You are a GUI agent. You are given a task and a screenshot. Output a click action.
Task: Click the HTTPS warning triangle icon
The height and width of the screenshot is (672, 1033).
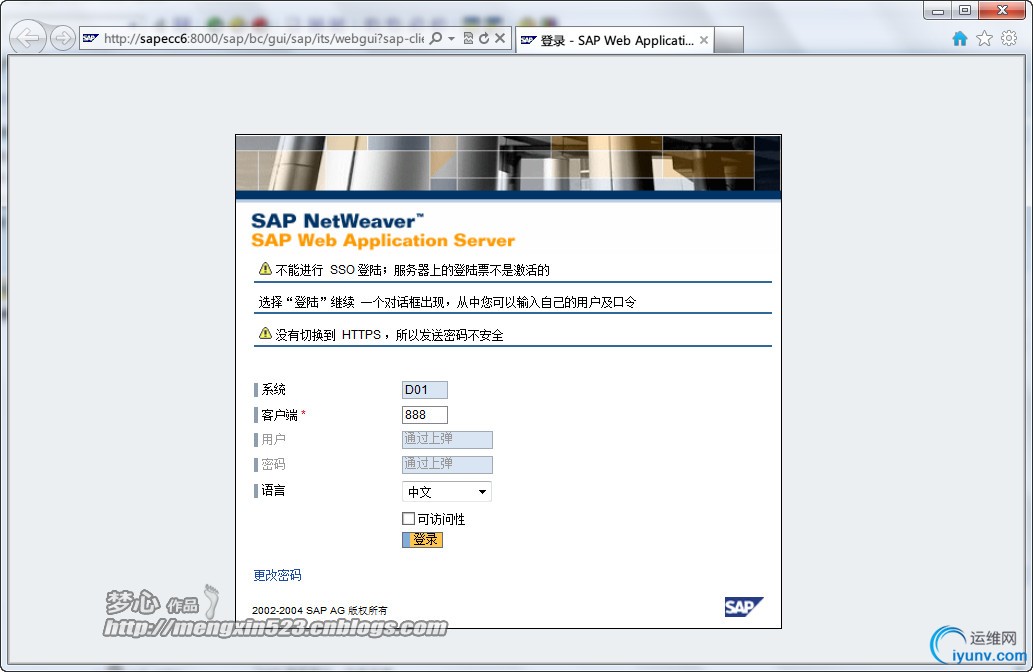click(265, 333)
